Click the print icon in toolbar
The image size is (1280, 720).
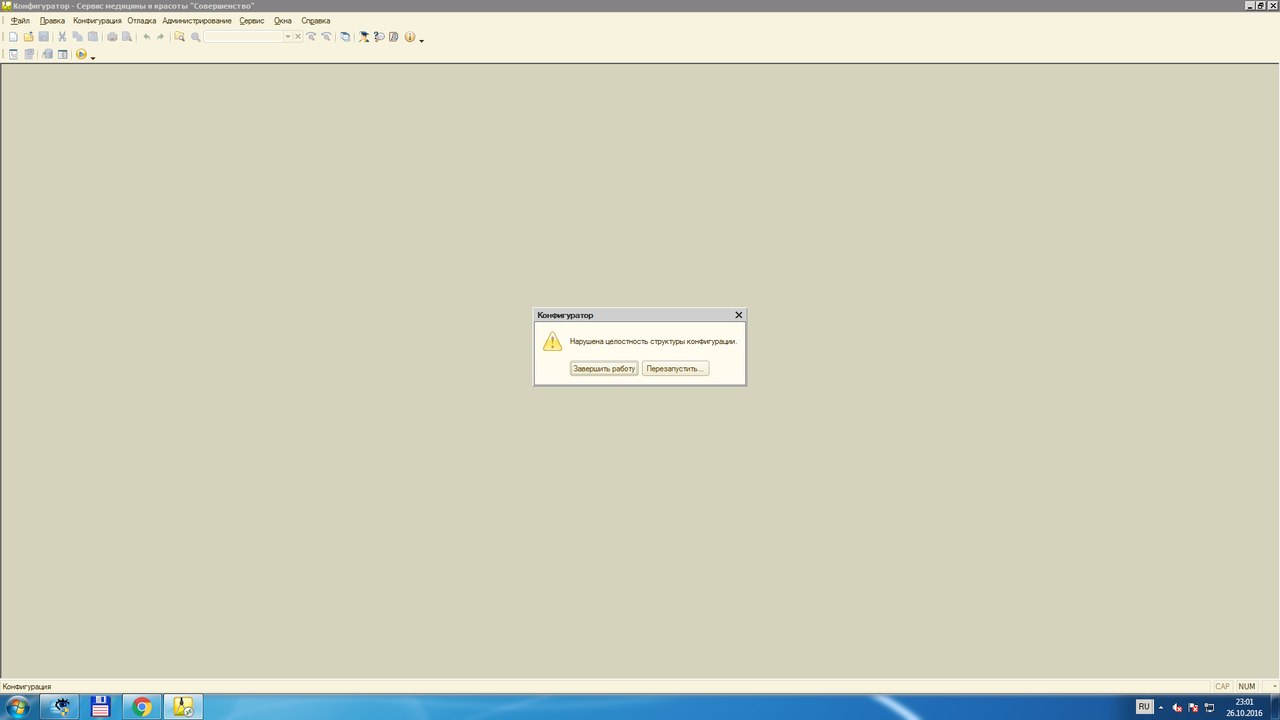(x=112, y=37)
